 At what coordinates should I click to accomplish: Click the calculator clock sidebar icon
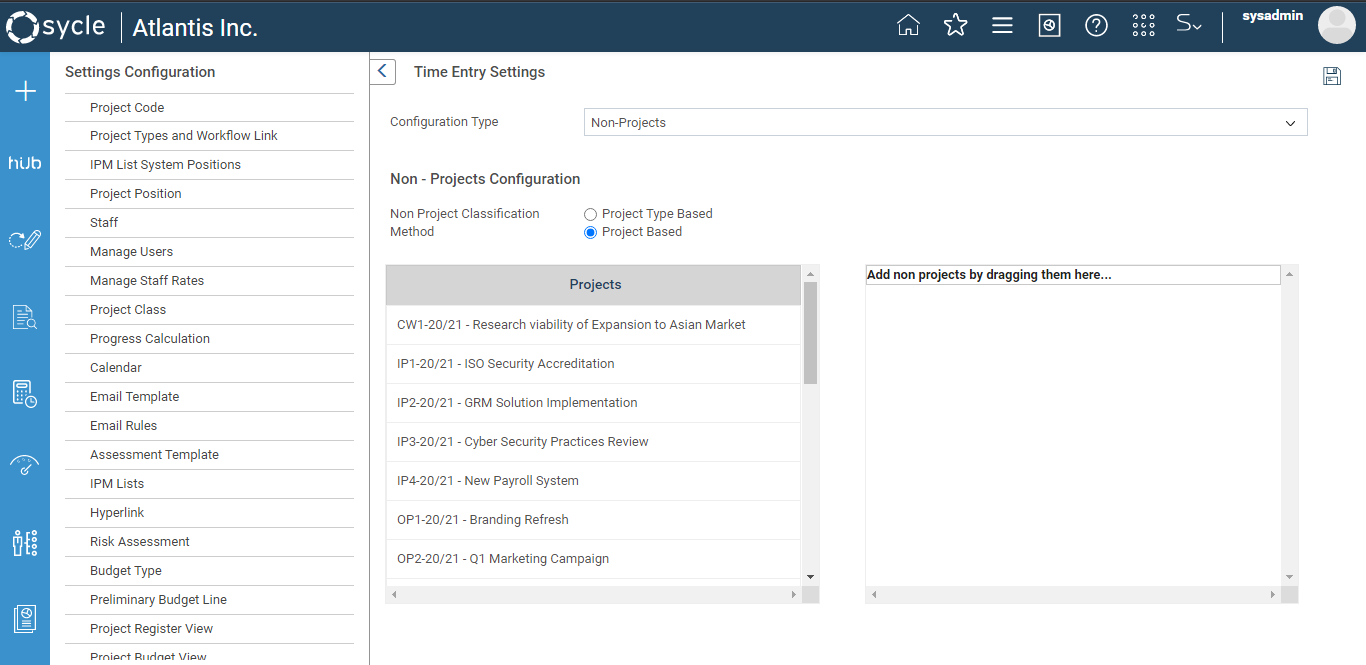pos(25,393)
